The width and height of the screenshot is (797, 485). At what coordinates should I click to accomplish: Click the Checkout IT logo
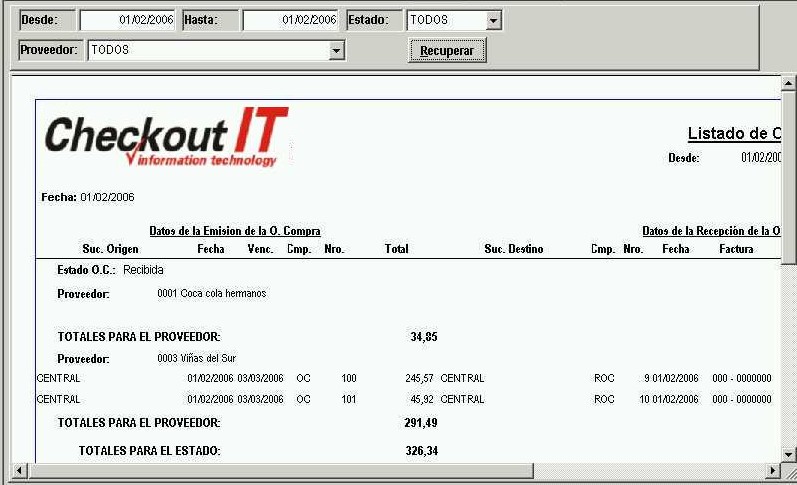166,137
